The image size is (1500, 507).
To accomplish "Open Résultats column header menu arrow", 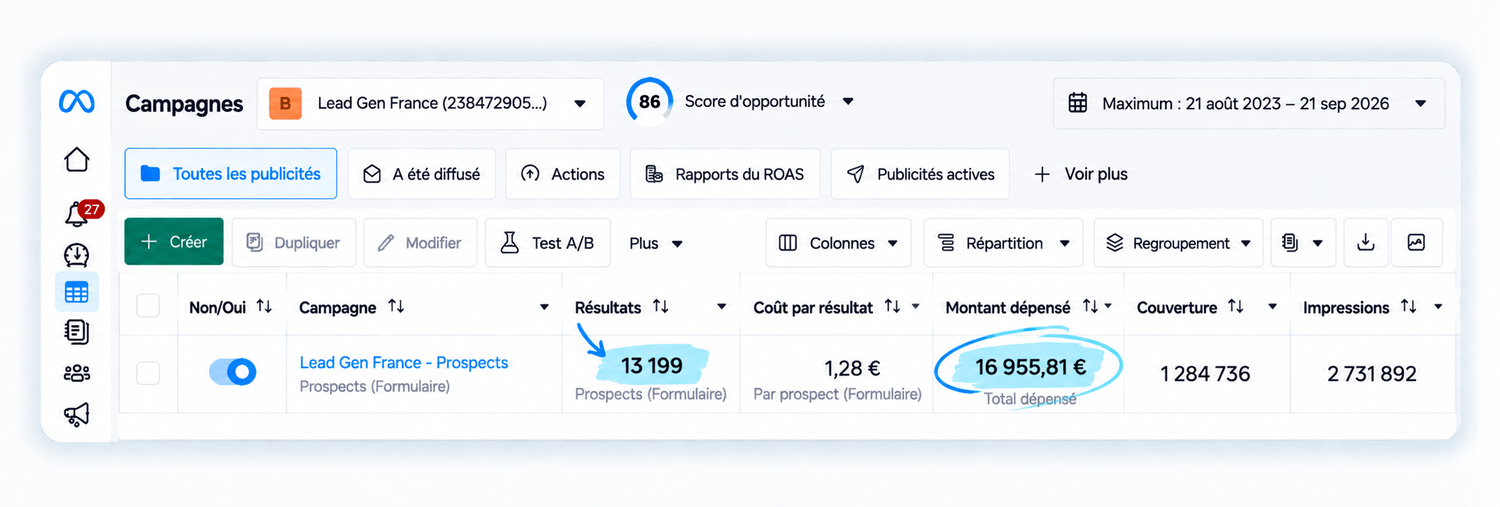I will 724,307.
